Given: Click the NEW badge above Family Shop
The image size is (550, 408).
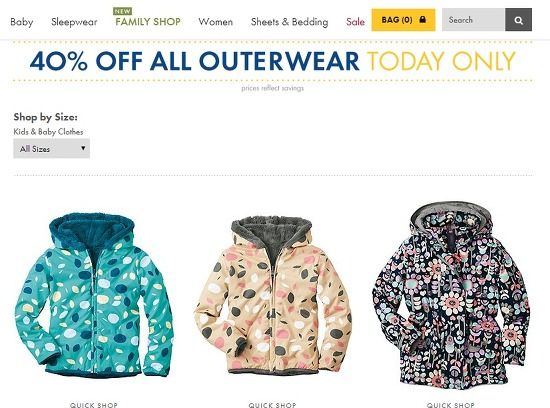Looking at the screenshot, I should tap(123, 11).
